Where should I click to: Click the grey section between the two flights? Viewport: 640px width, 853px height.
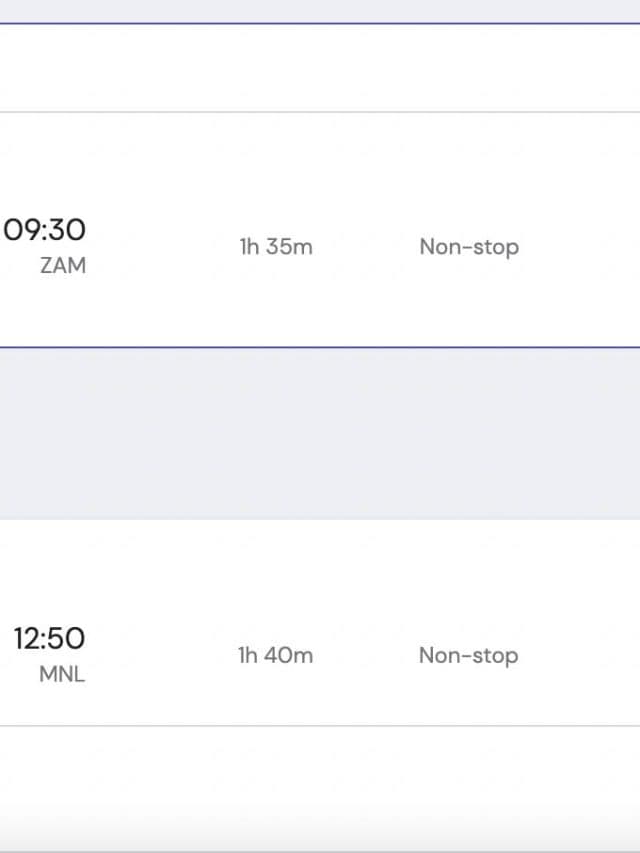click(320, 432)
